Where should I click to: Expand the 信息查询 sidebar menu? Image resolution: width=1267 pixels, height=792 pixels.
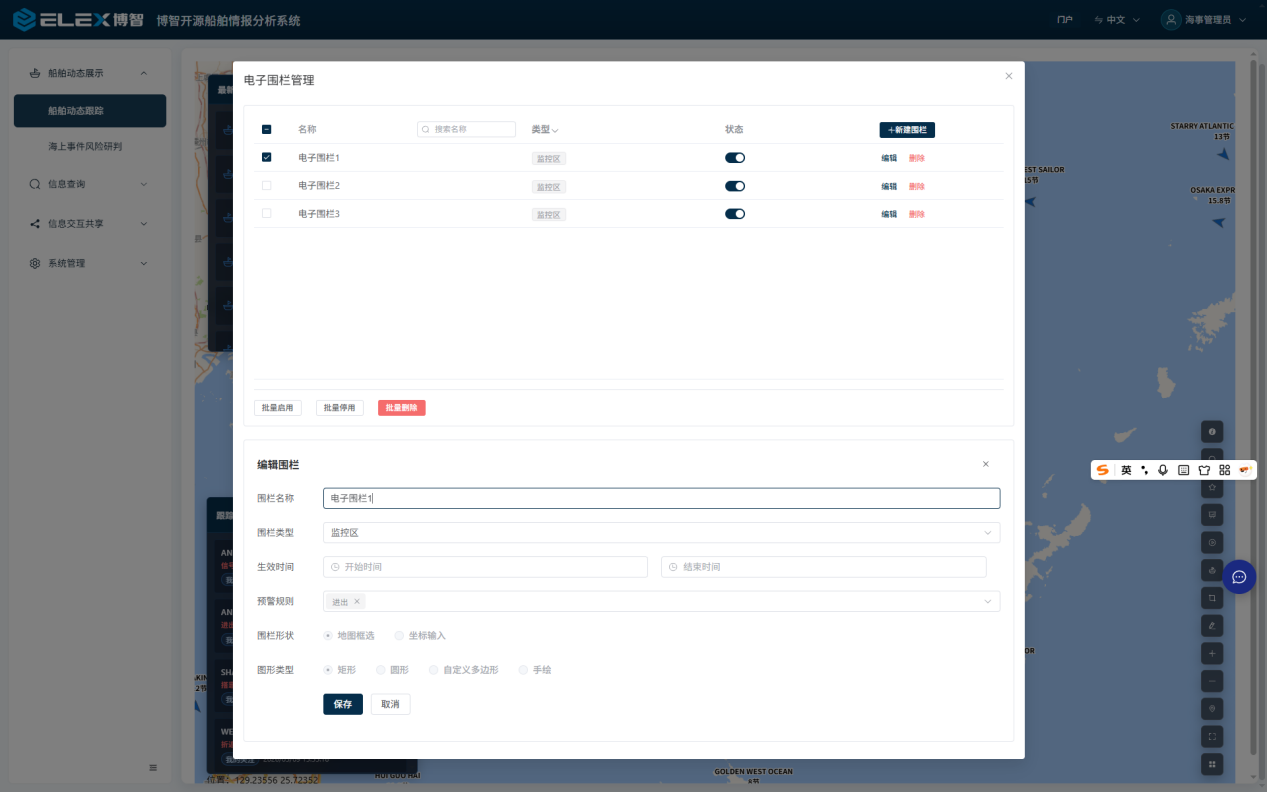tap(89, 184)
